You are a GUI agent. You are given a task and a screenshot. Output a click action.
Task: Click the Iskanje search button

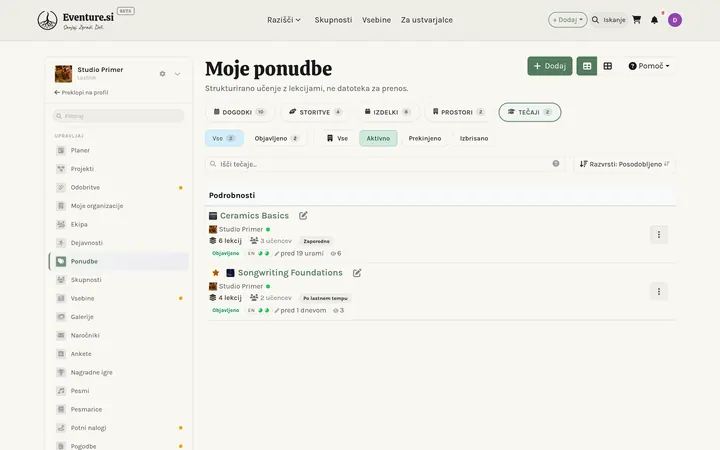(x=609, y=20)
